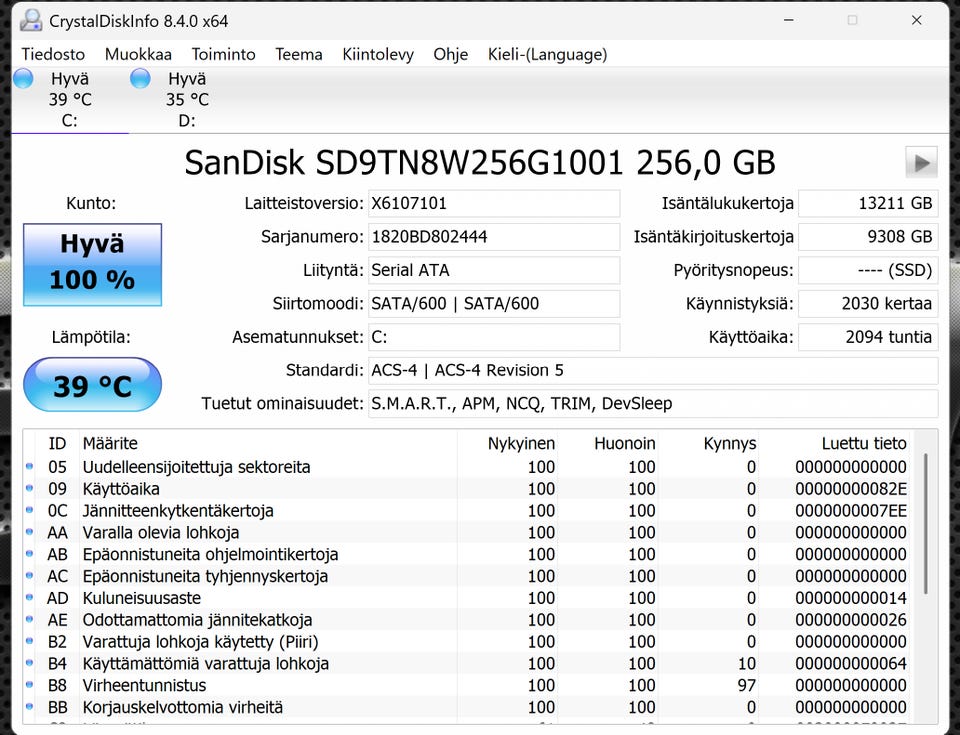The height and width of the screenshot is (735, 960).
Task: Select the D: drive health status orb
Action: pyautogui.click(x=141, y=79)
